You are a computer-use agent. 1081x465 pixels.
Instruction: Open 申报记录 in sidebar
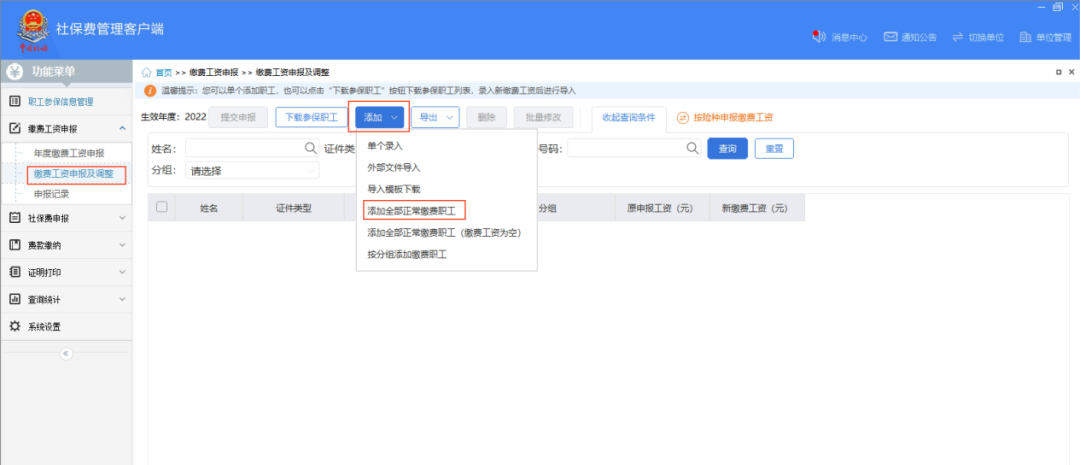point(51,195)
